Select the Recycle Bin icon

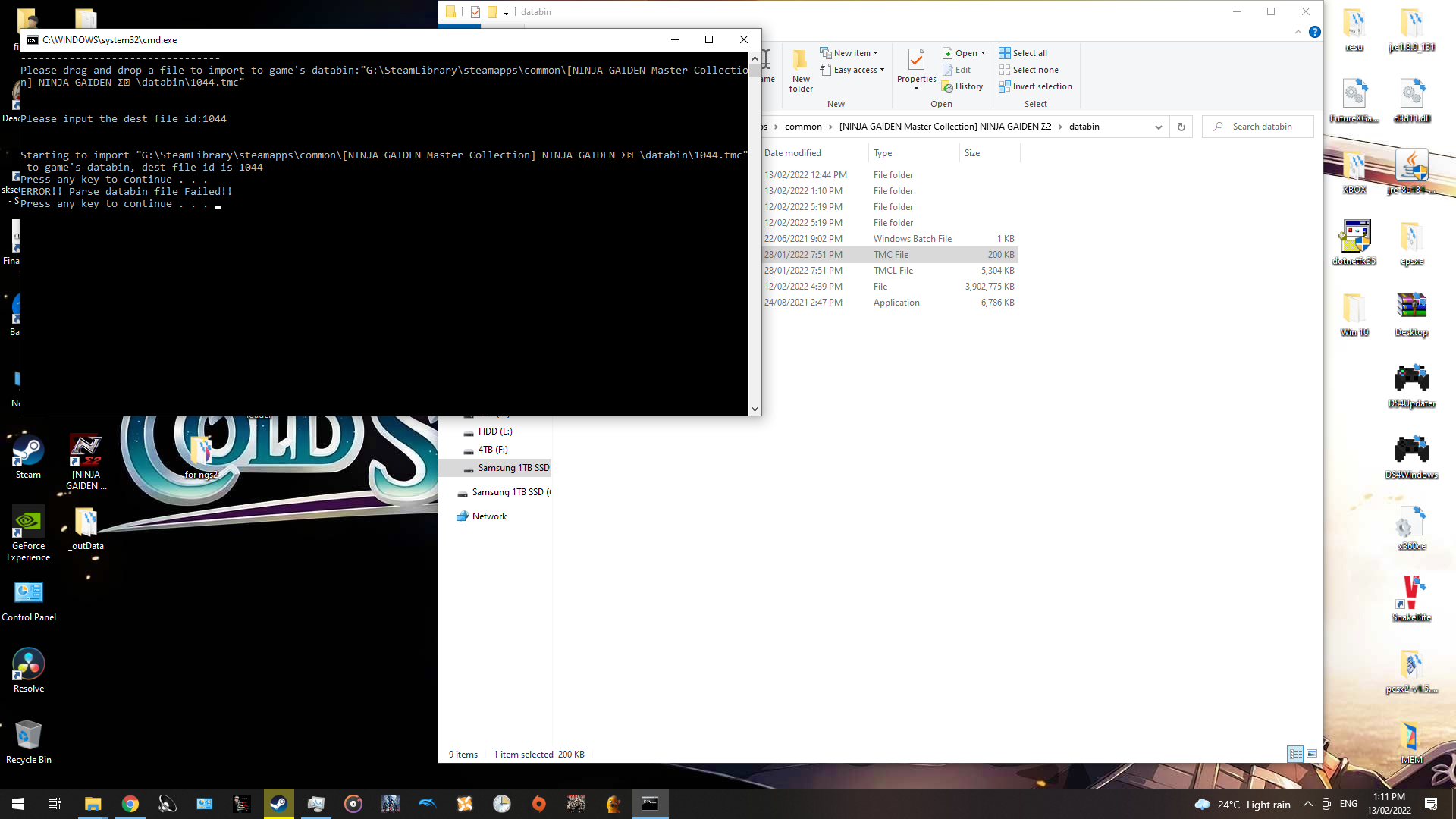[x=28, y=742]
